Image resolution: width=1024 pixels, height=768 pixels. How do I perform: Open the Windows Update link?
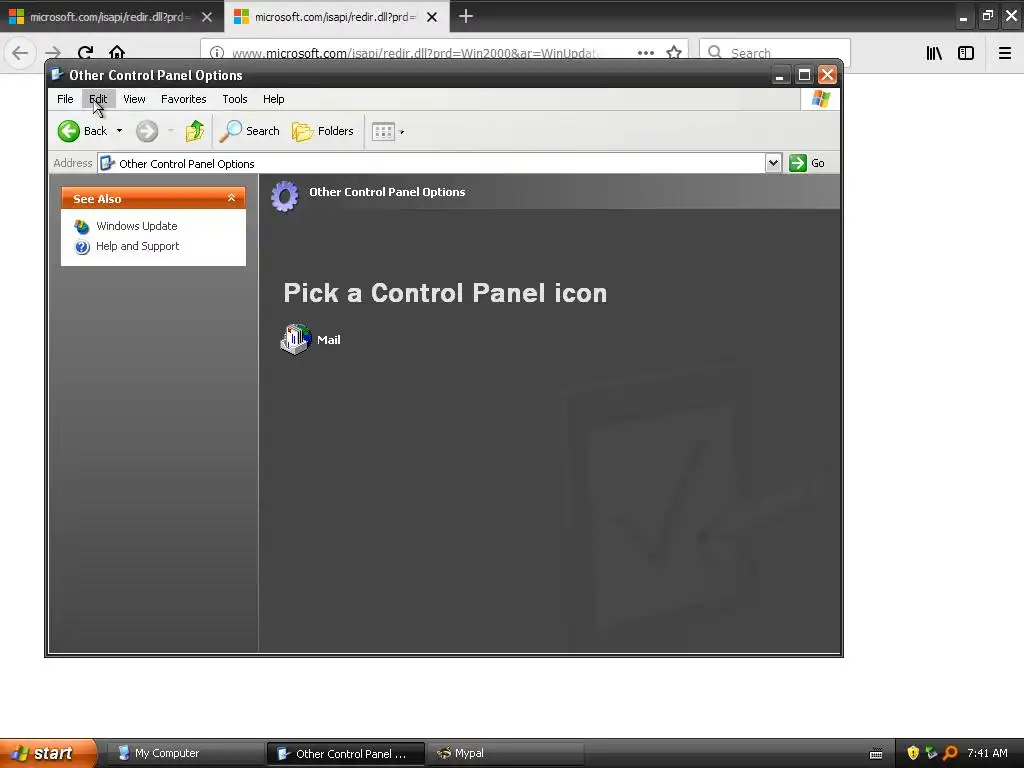click(136, 226)
